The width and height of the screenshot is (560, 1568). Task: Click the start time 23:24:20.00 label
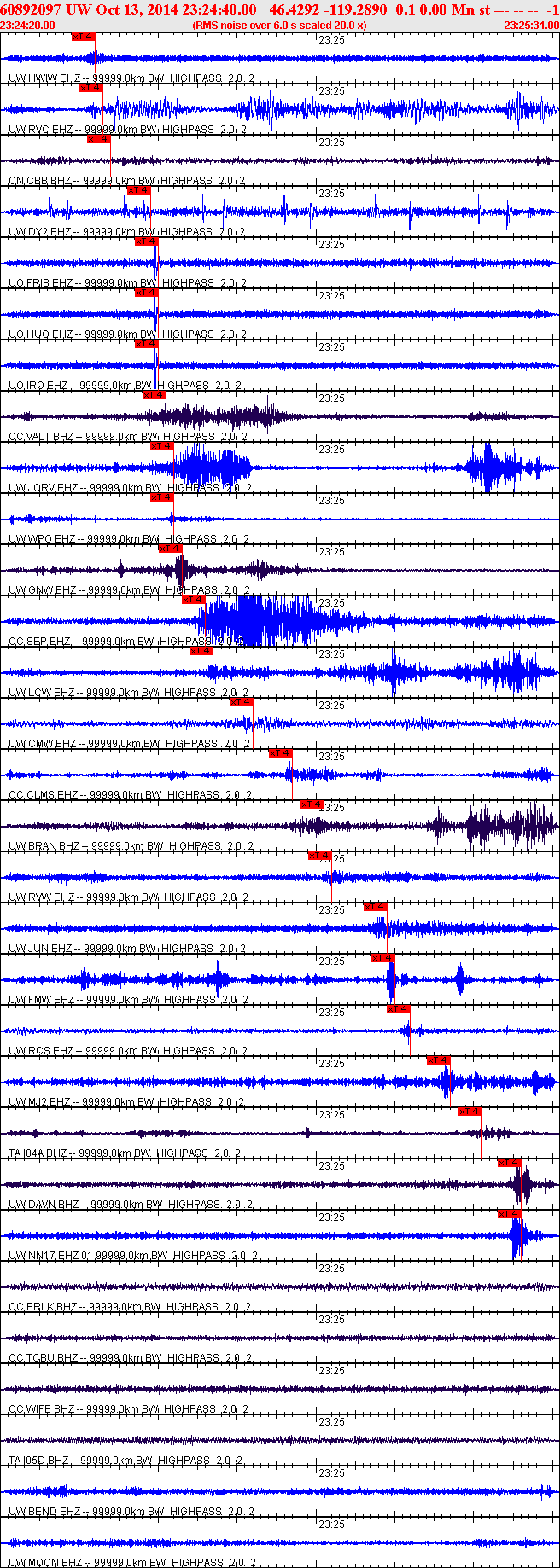(27, 26)
